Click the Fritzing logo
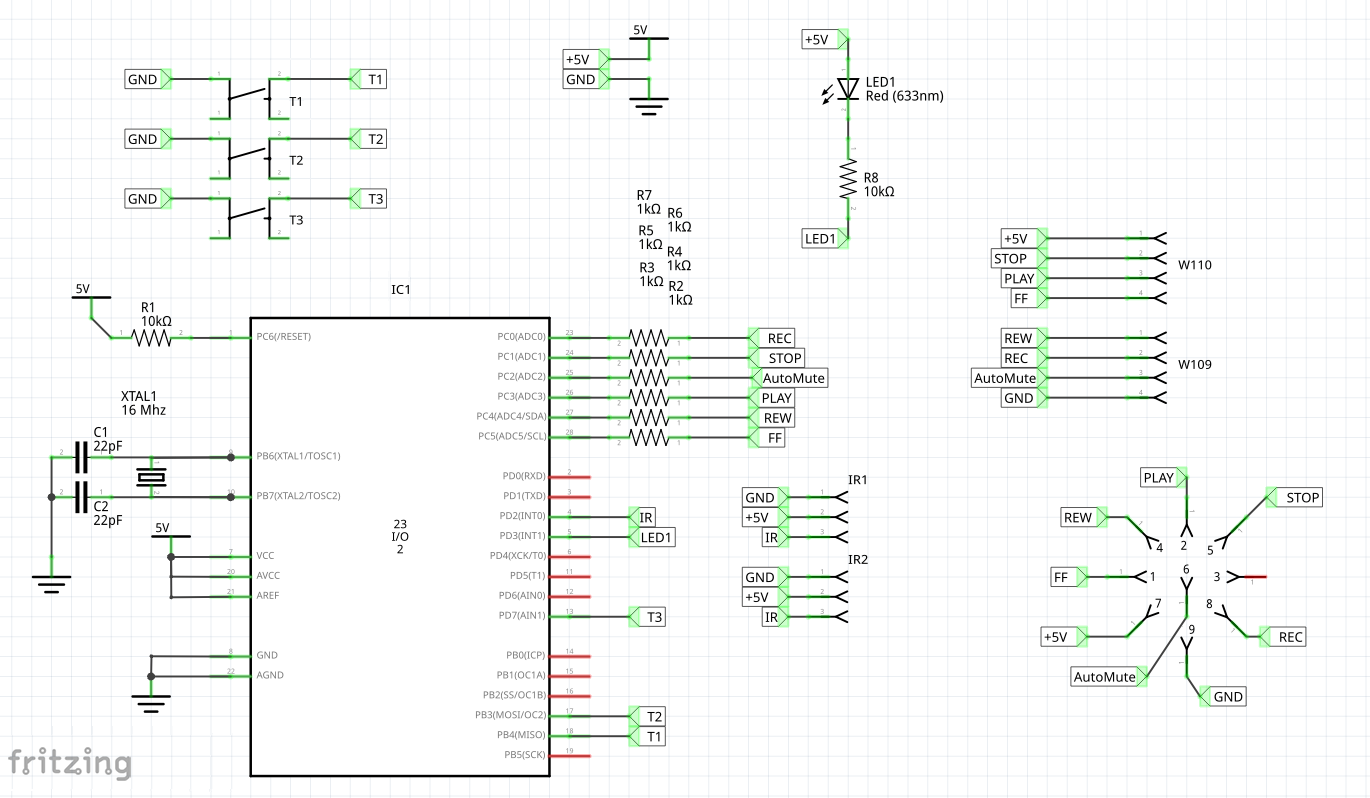1370x798 pixels. click(x=70, y=762)
